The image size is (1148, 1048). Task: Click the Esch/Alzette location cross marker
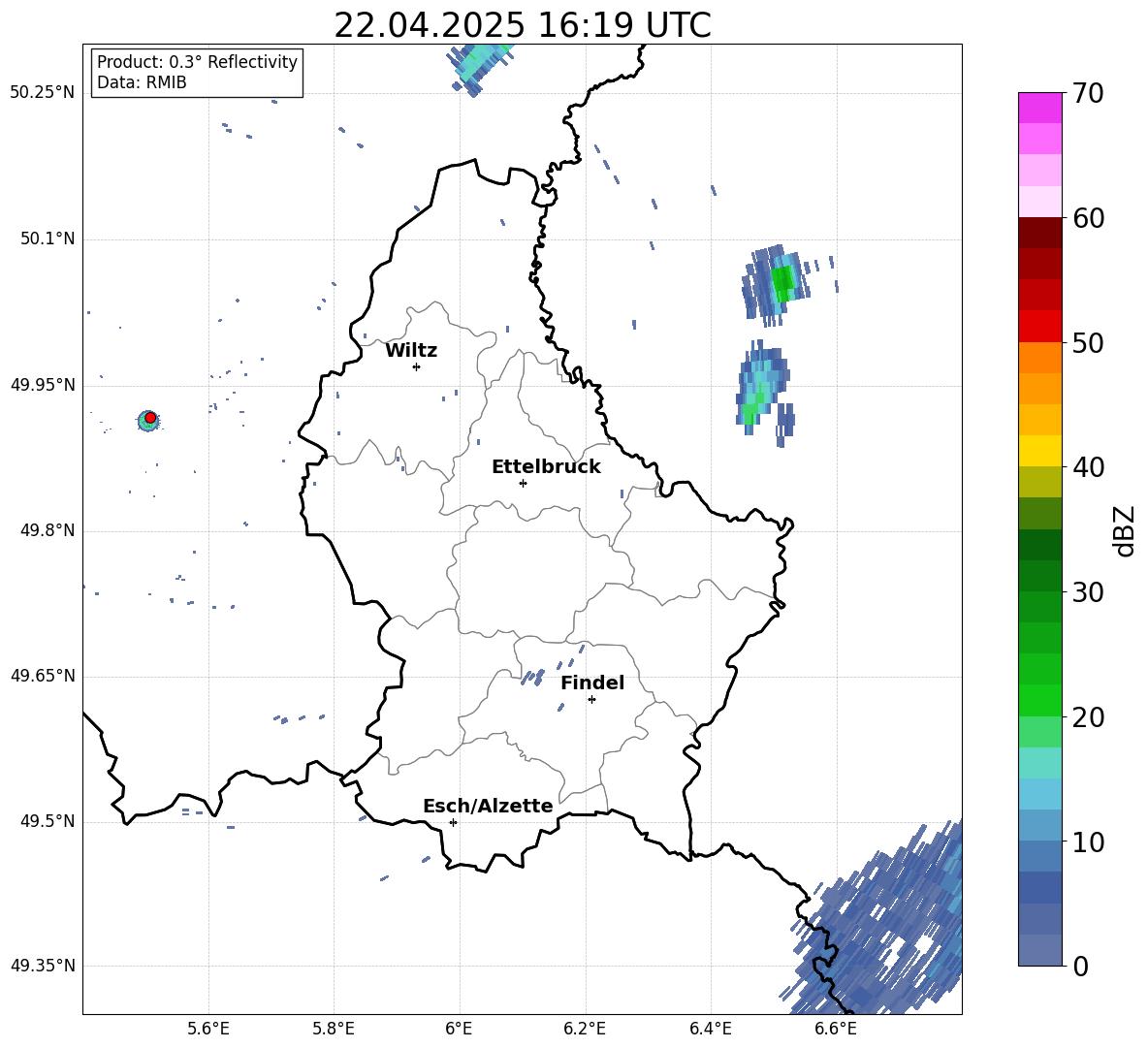coord(453,822)
